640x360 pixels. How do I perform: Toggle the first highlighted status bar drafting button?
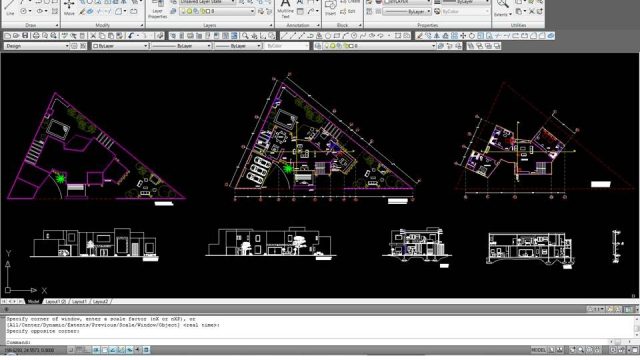96,350
